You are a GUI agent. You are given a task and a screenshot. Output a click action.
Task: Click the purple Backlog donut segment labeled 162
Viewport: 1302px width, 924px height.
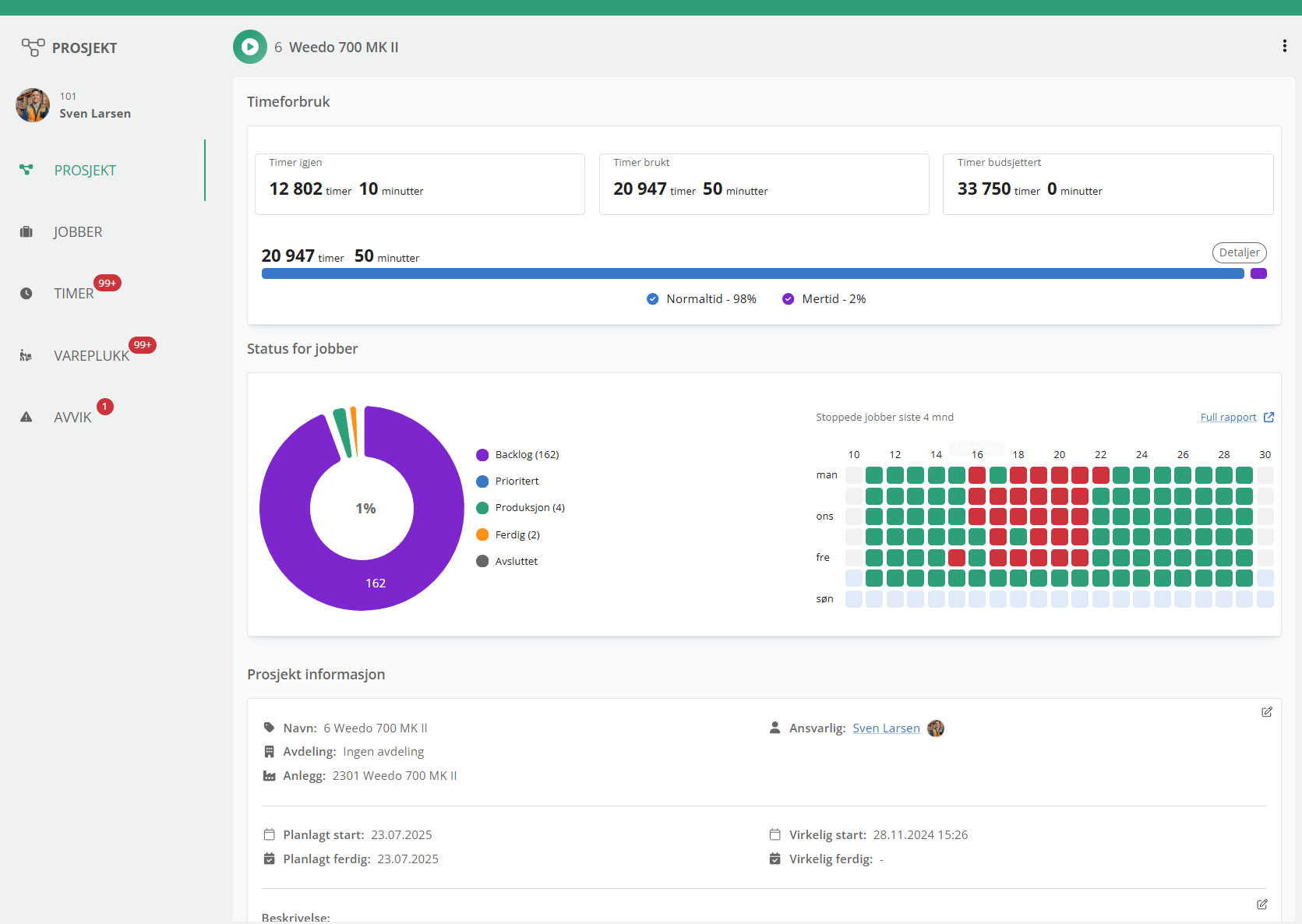[376, 583]
